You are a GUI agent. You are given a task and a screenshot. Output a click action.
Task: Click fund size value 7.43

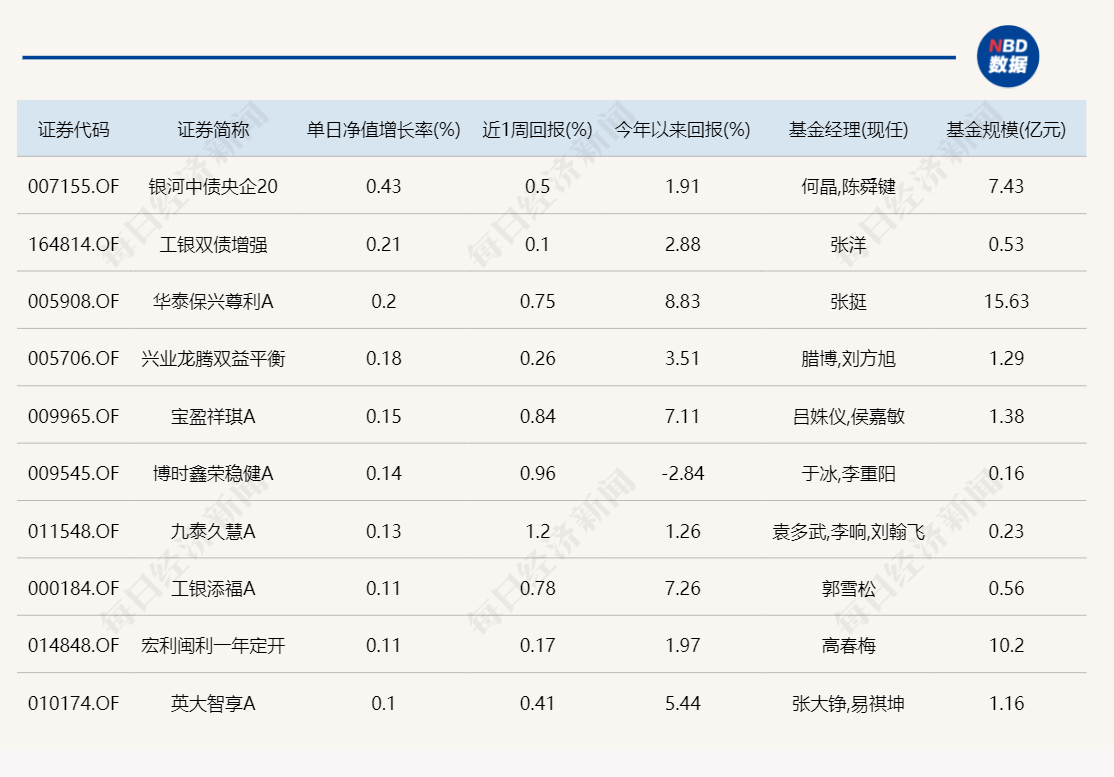(1006, 187)
